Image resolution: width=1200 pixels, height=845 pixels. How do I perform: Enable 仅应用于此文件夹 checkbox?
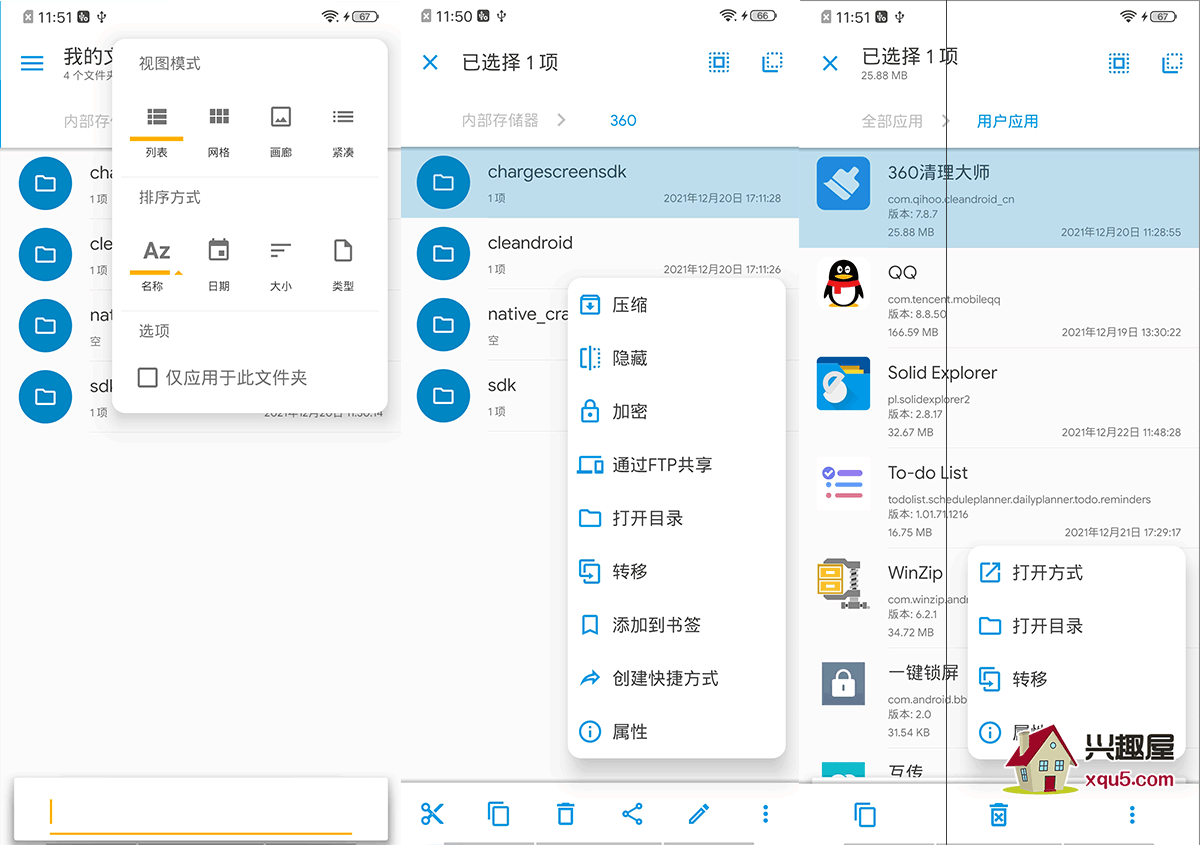tap(148, 378)
